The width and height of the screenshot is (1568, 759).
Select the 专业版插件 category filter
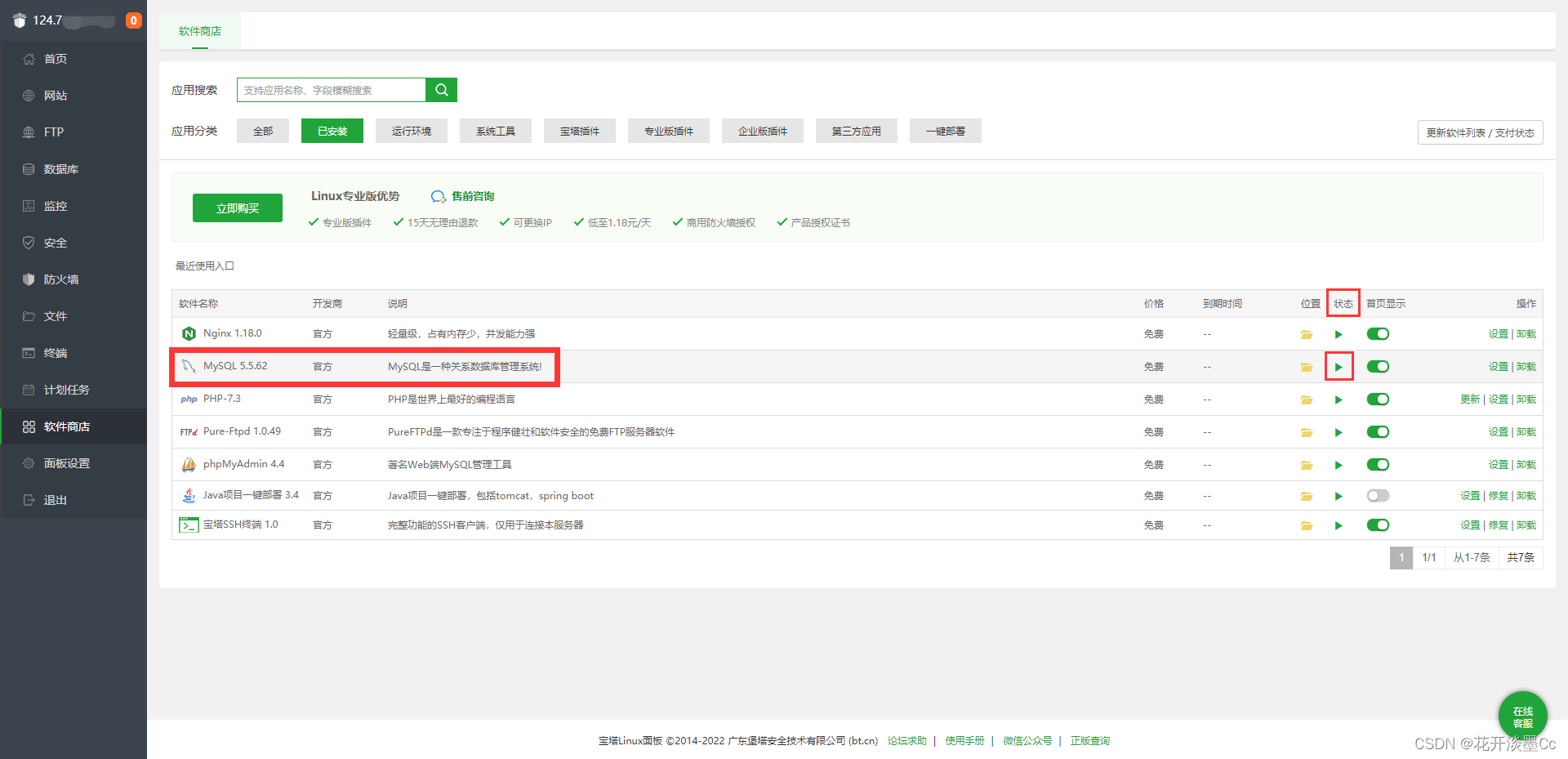(x=669, y=131)
